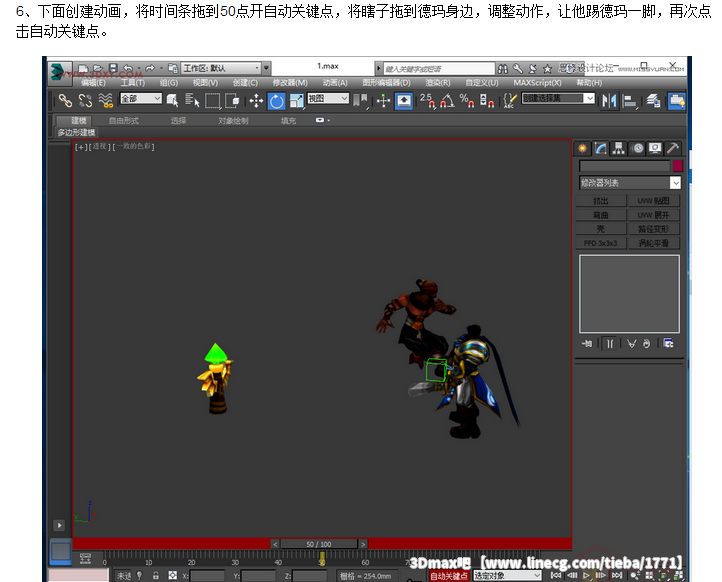Click the 涡轮平滑 modifier button
The width and height of the screenshot is (722, 582).
(654, 243)
